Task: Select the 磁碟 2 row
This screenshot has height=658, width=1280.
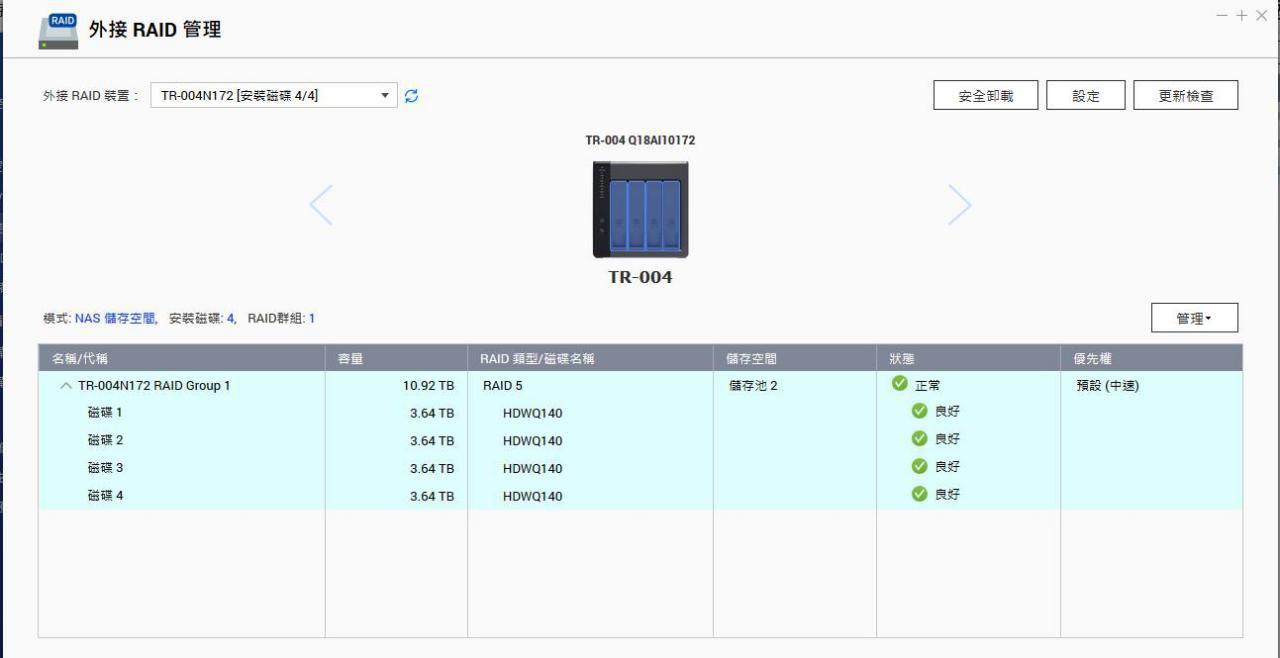Action: [640, 440]
